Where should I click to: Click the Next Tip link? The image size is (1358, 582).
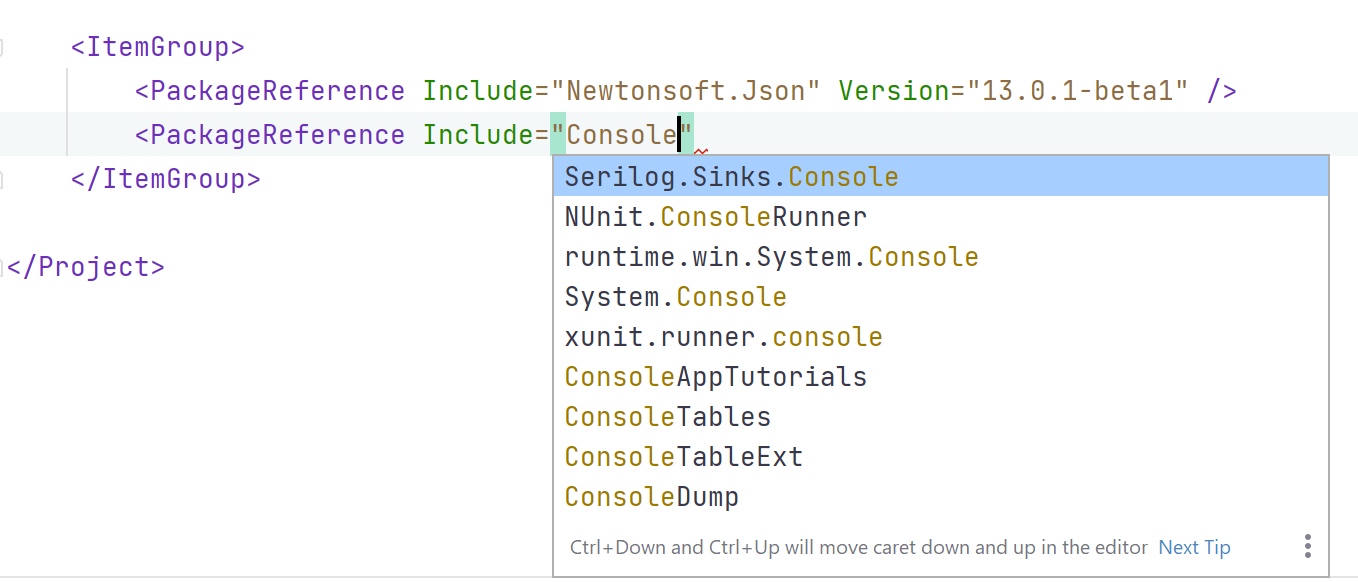1194,547
